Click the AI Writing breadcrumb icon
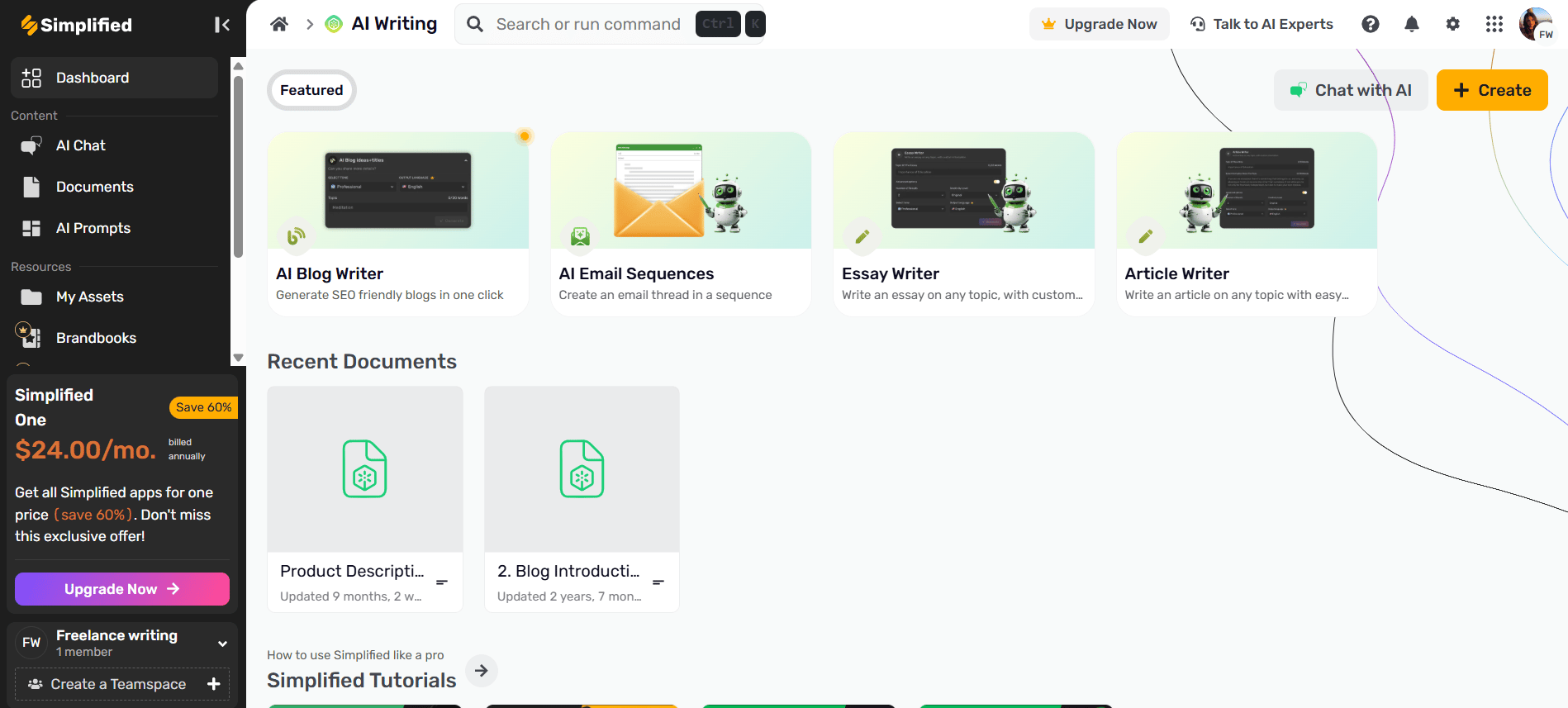 334,24
